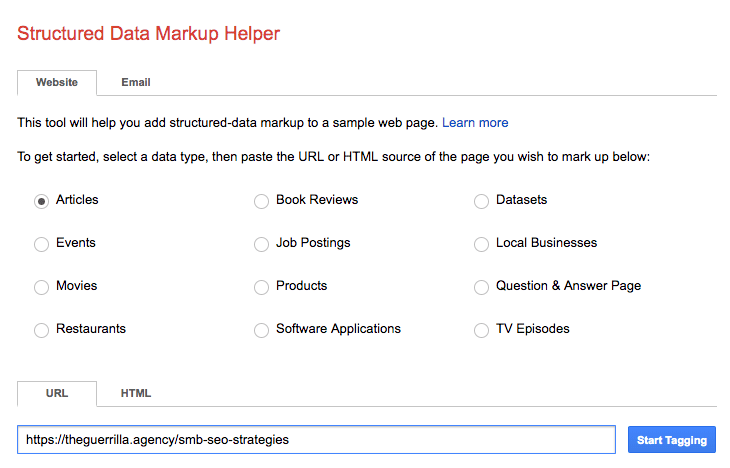Select the URL input tab
The image size is (730, 468).
pos(57,393)
